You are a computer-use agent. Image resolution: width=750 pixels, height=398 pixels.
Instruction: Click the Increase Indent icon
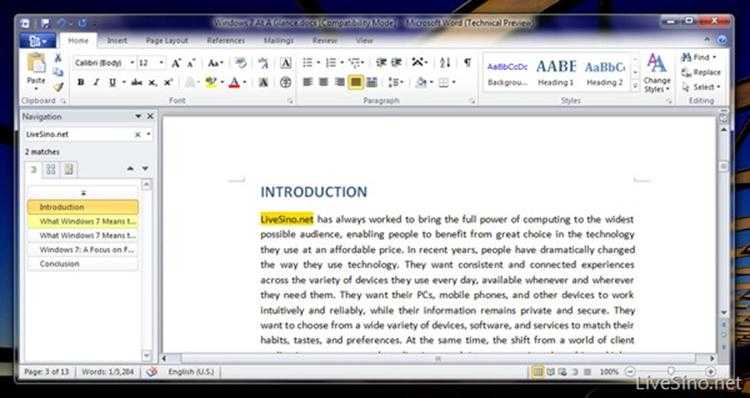click(x=397, y=63)
